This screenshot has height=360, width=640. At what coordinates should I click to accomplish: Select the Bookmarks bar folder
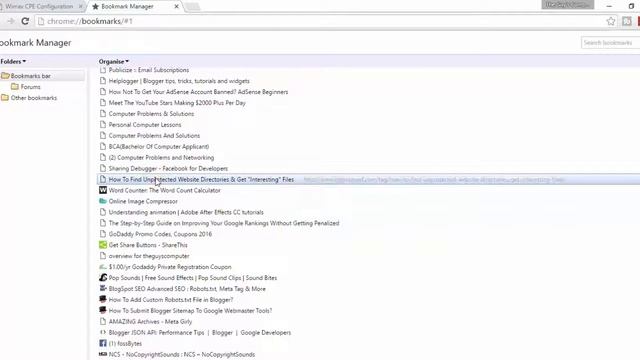pos(31,76)
